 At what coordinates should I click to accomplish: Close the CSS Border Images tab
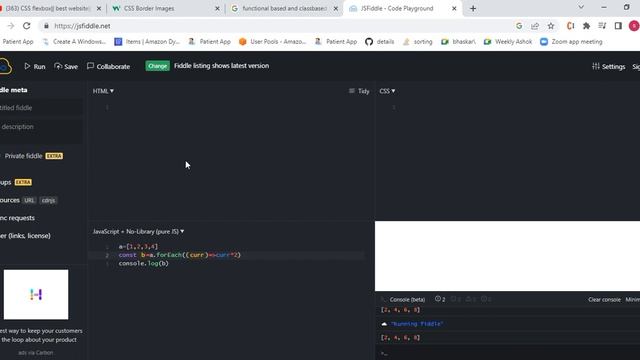point(217,9)
